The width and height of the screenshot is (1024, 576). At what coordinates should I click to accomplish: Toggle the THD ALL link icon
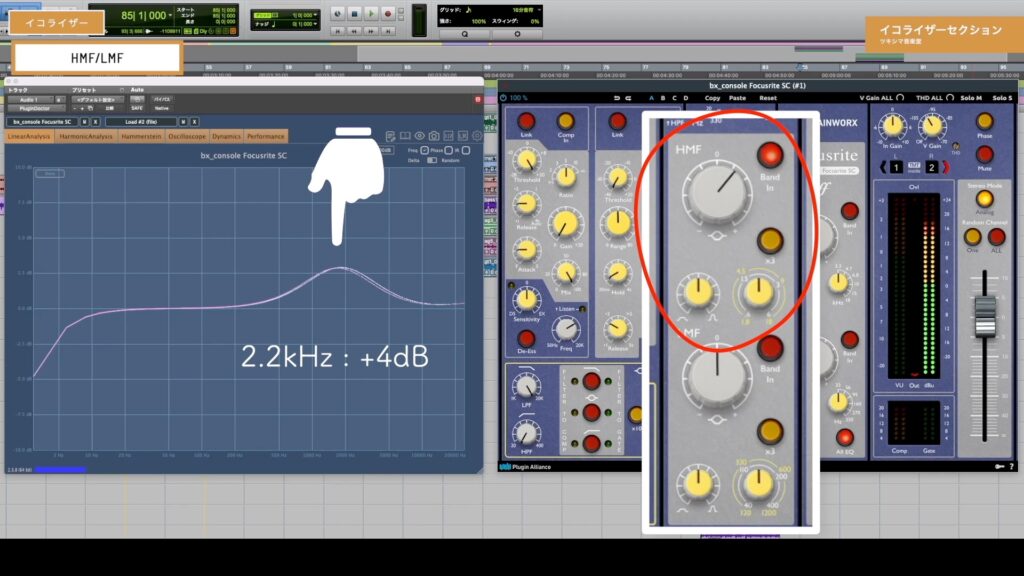pyautogui.click(x=950, y=98)
